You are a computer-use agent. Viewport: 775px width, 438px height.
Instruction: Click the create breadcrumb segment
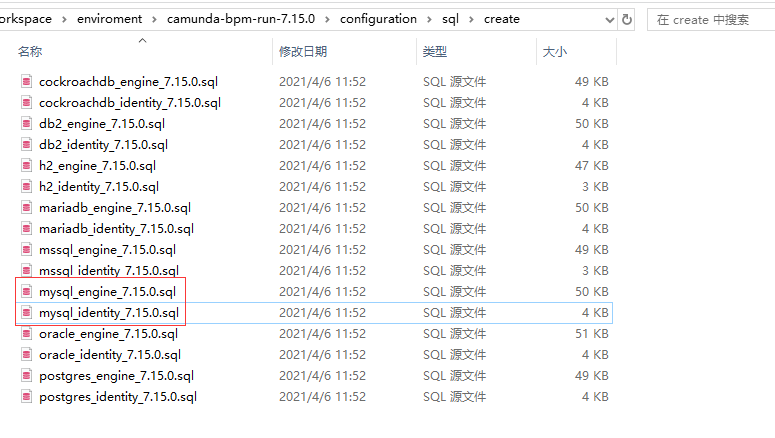coord(502,19)
